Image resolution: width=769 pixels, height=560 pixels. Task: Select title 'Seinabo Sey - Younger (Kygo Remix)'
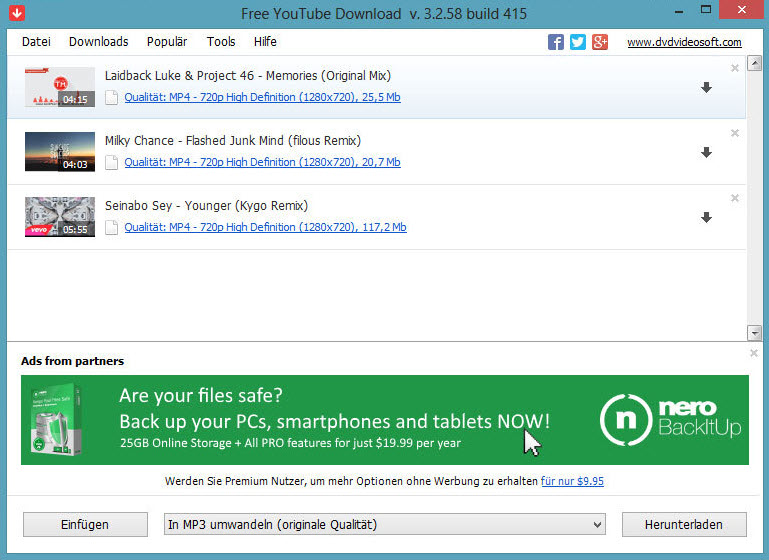pos(206,205)
